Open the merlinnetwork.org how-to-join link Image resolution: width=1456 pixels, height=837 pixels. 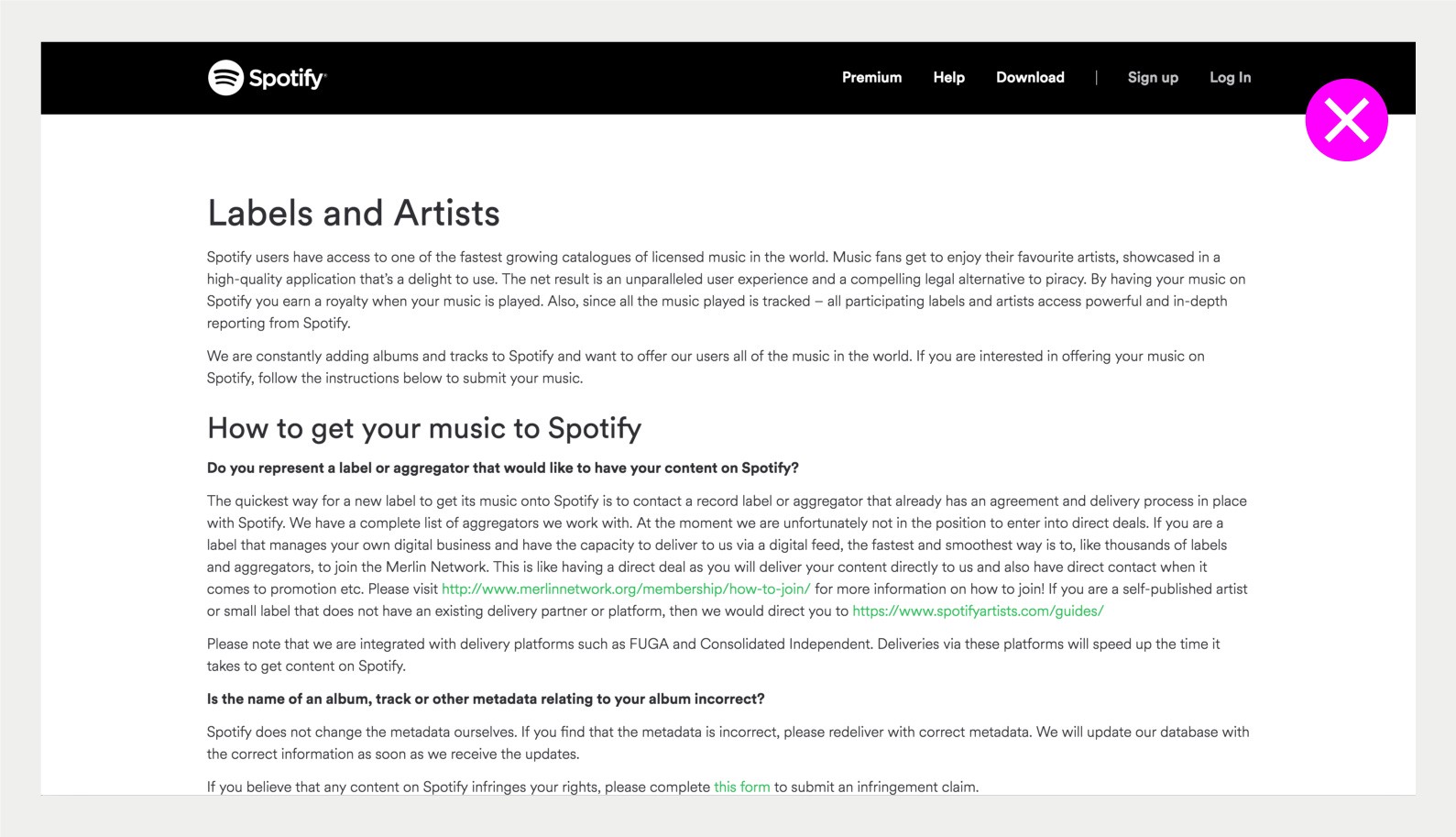pos(626,589)
